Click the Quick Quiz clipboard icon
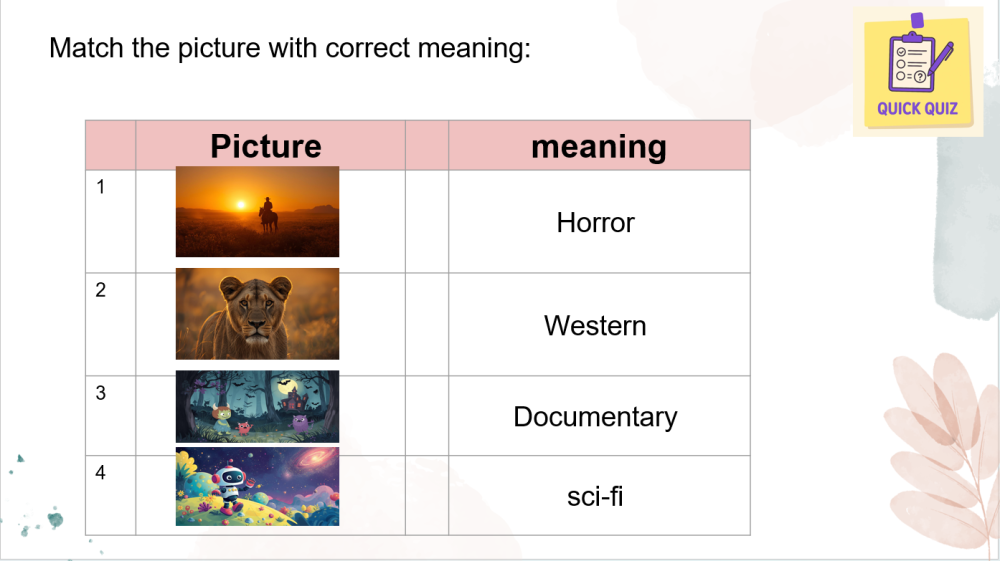Viewport: 1000px width, 561px height. tap(918, 70)
